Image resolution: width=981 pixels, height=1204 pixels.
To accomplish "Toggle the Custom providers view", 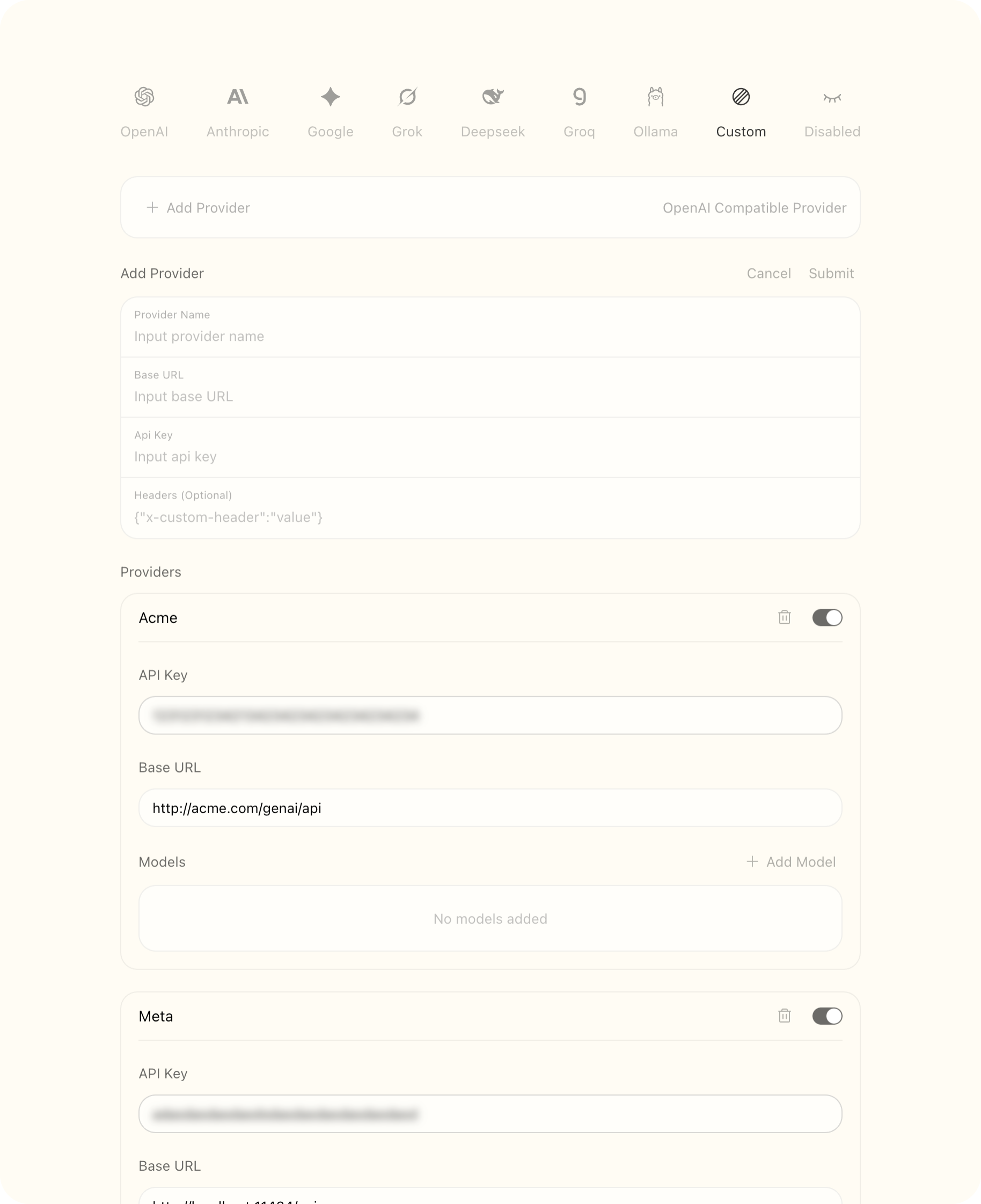I will (741, 110).
